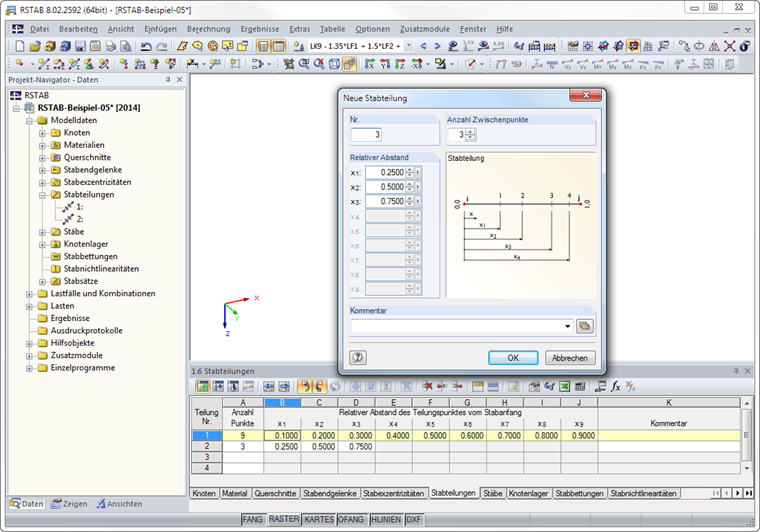Screen dimensions: 760x532
Task: Select the view in Z direction icon
Action: [x=400, y=64]
